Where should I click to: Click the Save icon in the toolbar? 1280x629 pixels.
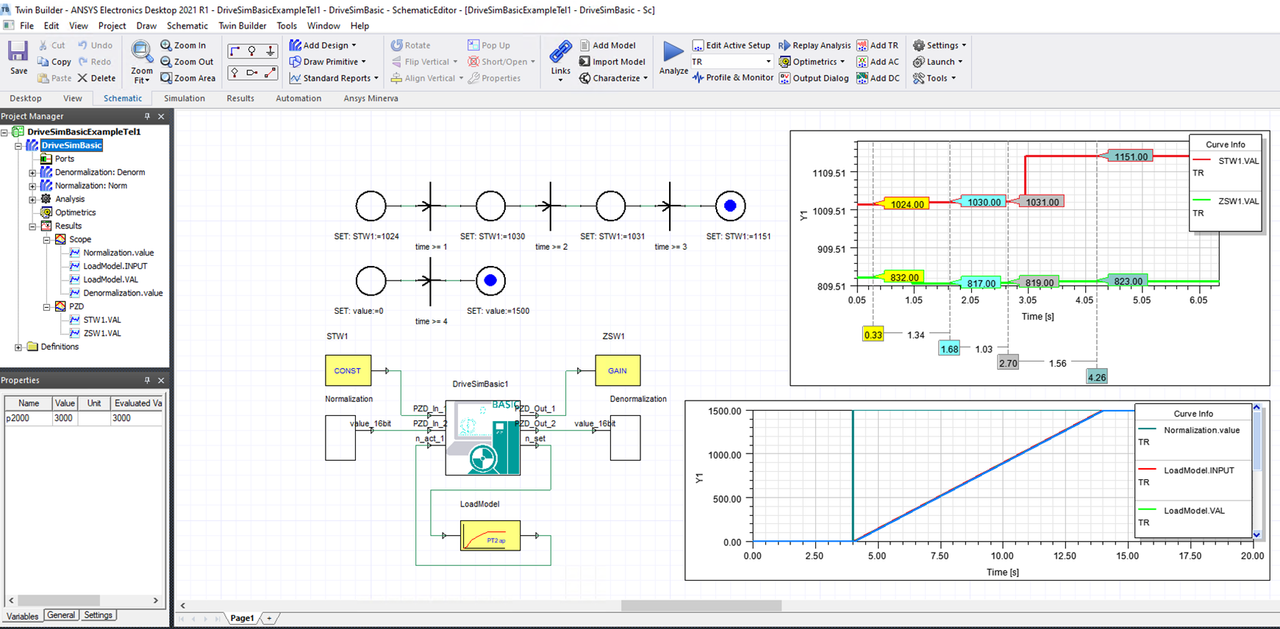coord(18,56)
